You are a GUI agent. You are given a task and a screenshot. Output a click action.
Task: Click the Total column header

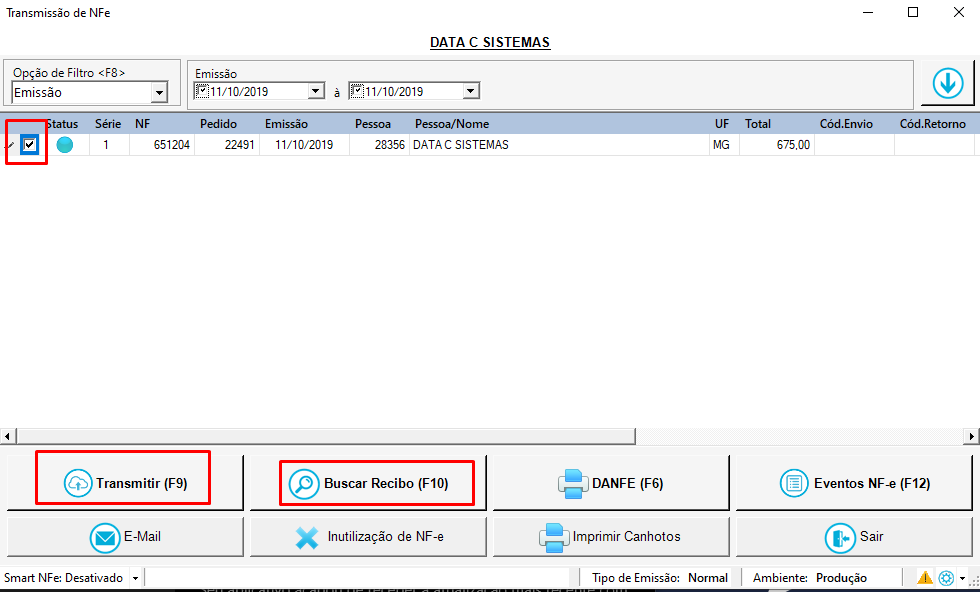(758, 124)
